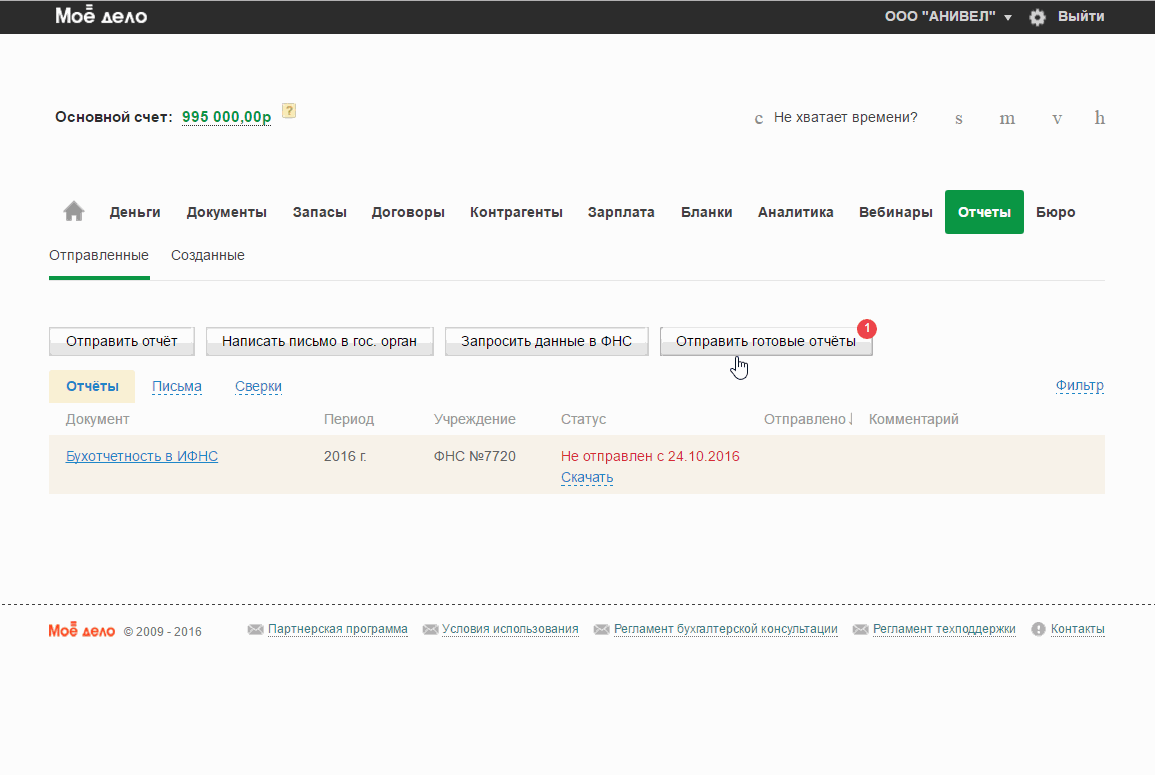Viewport: 1155px width, 775px height.
Task: Click the question mark beside account balance
Action: click(289, 111)
